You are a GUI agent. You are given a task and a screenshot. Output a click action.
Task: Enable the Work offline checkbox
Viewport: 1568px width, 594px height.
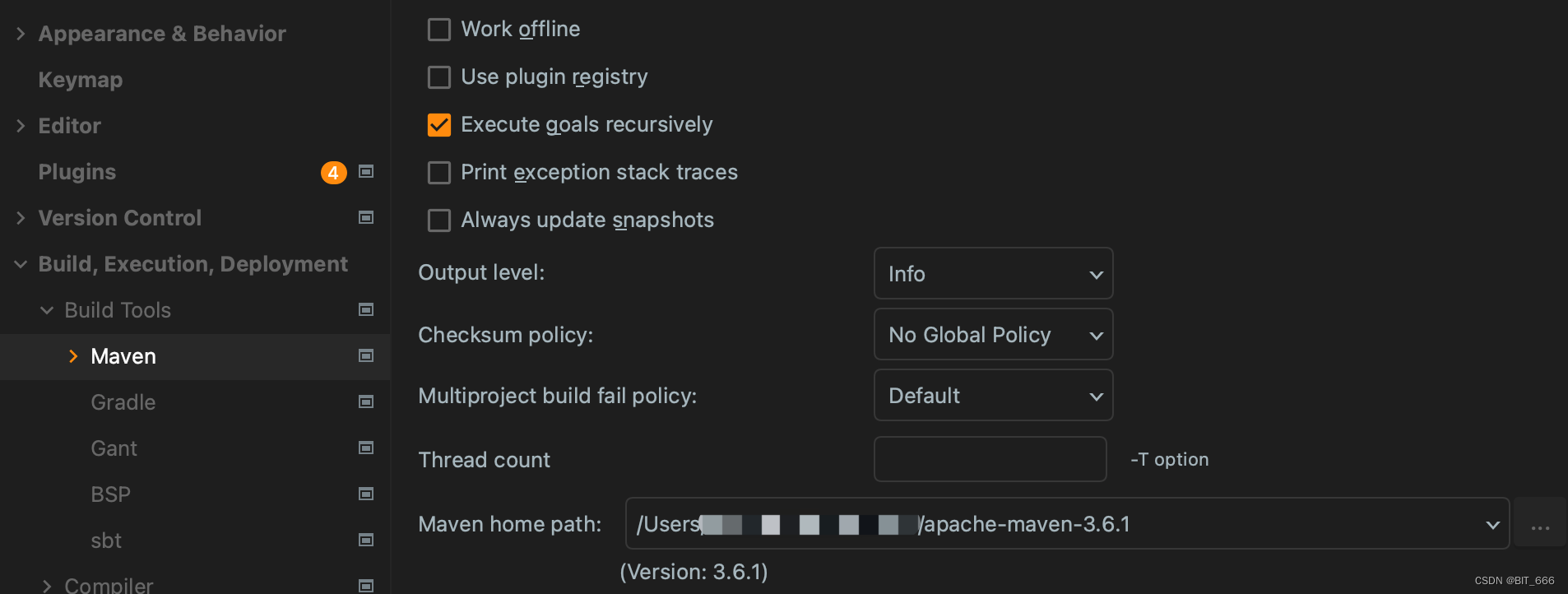pyautogui.click(x=439, y=30)
